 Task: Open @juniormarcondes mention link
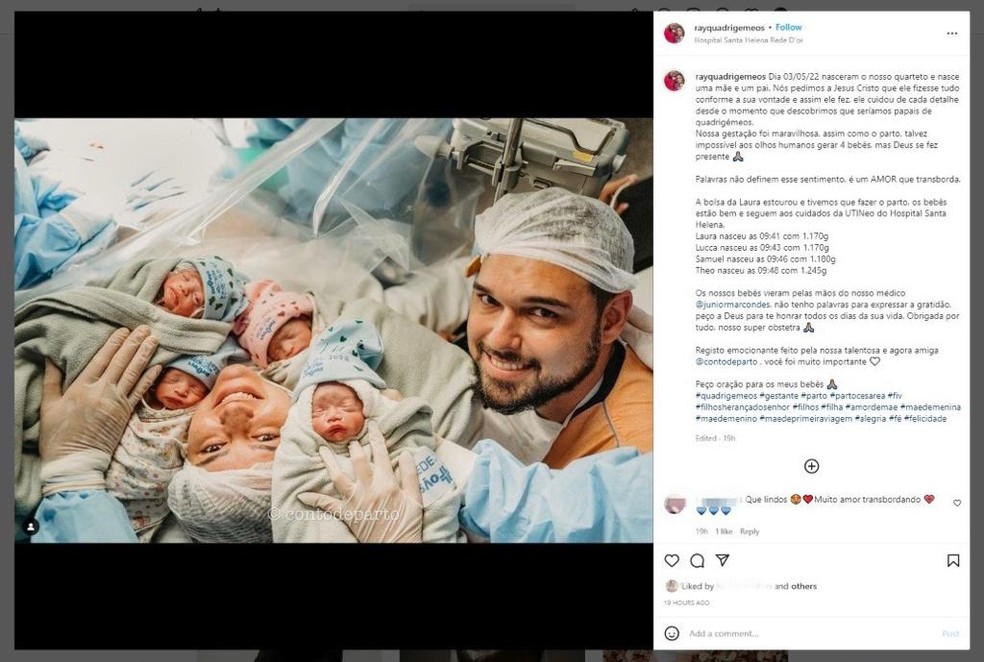[732, 304]
